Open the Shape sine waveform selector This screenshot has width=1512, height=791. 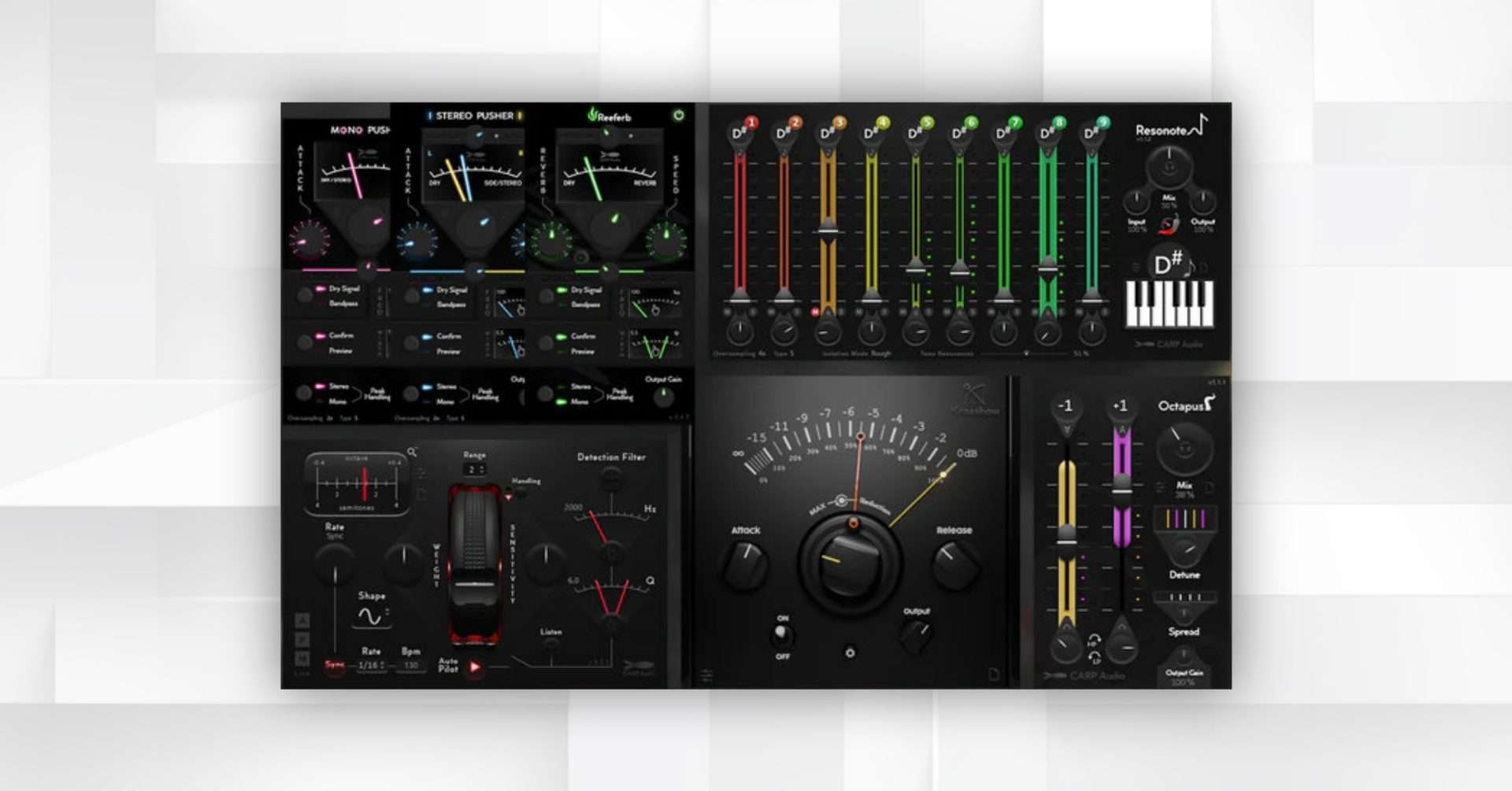click(369, 616)
